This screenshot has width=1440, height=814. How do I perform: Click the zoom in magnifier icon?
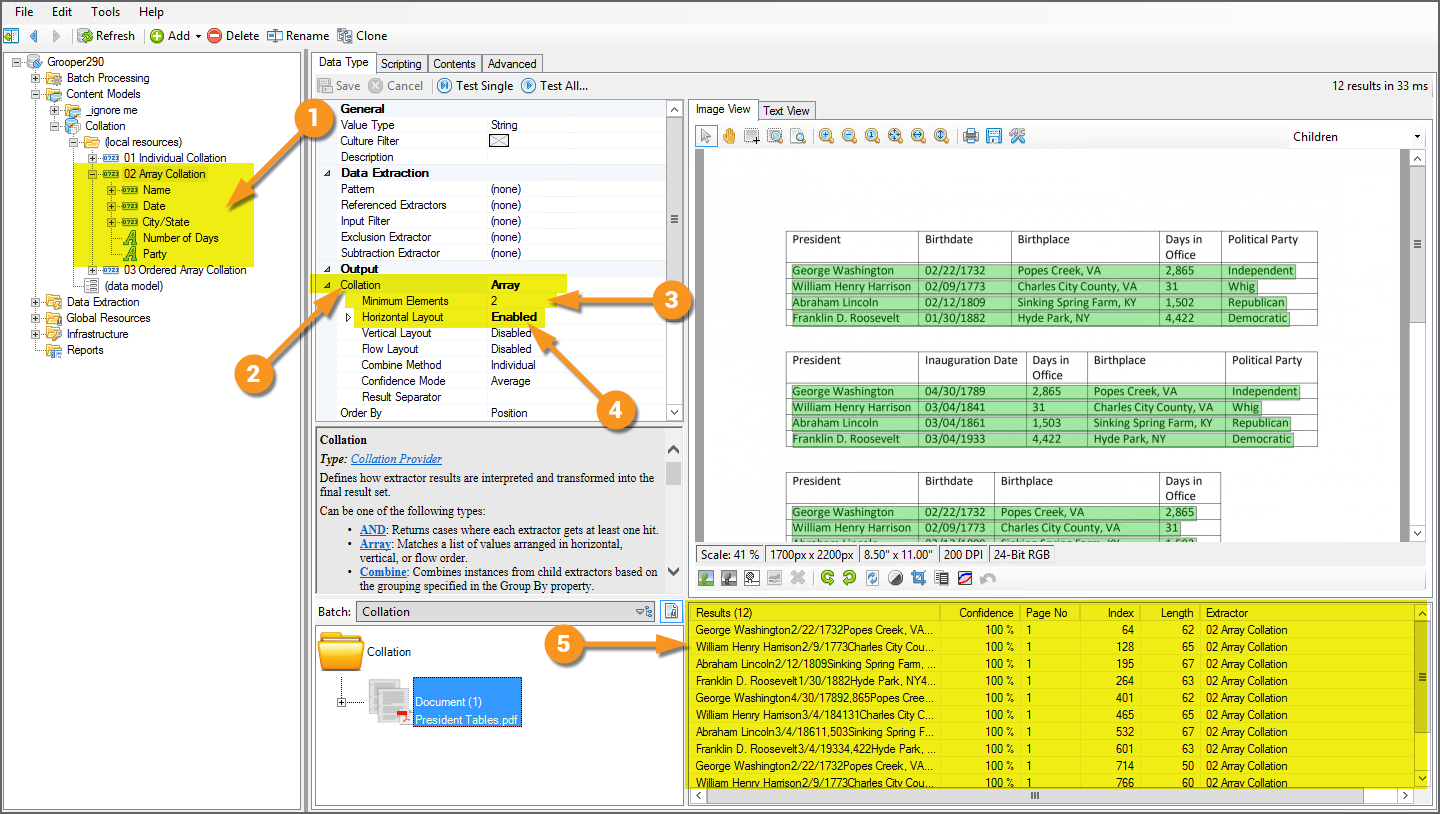tap(826, 137)
